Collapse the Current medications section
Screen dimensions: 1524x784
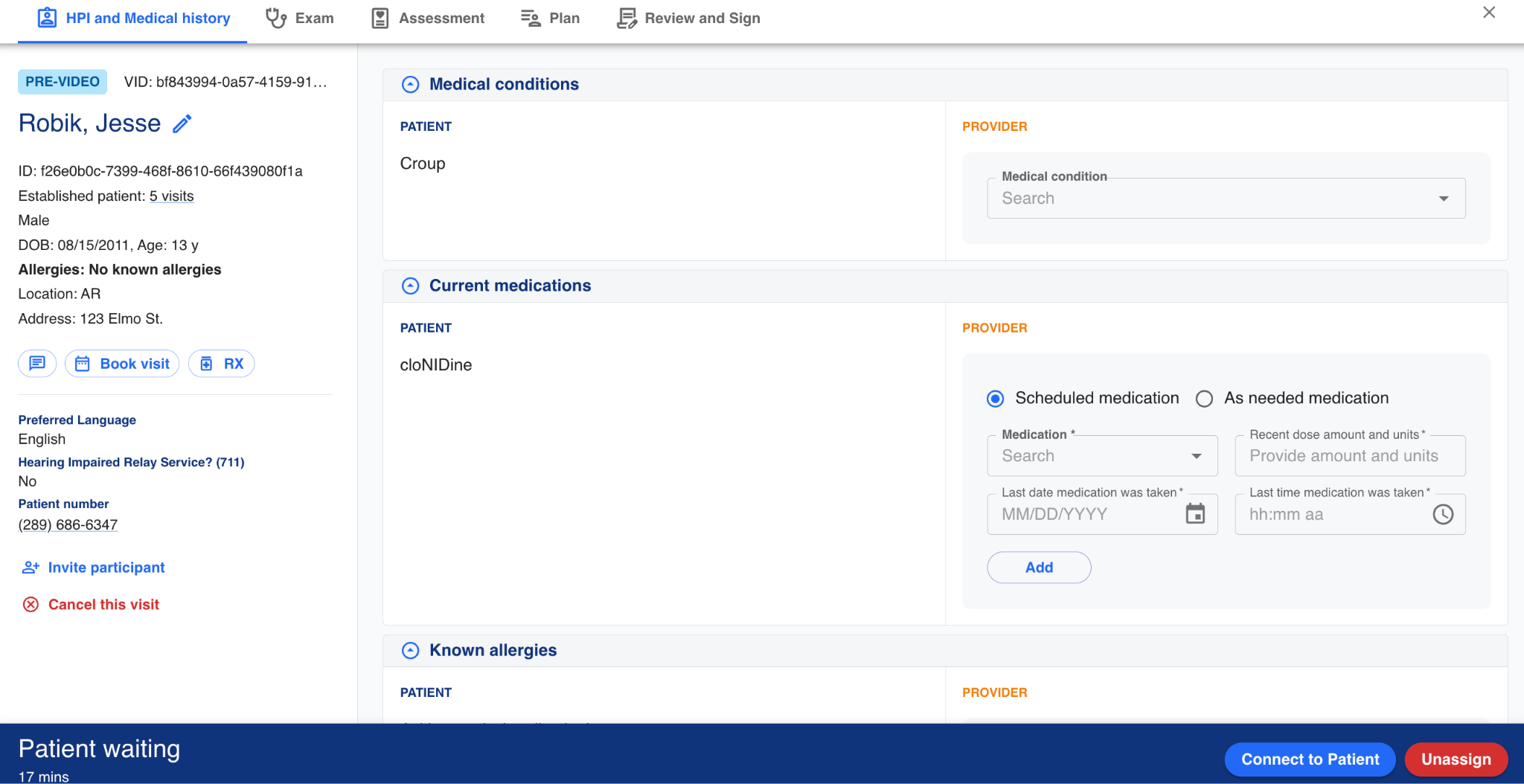[410, 286]
